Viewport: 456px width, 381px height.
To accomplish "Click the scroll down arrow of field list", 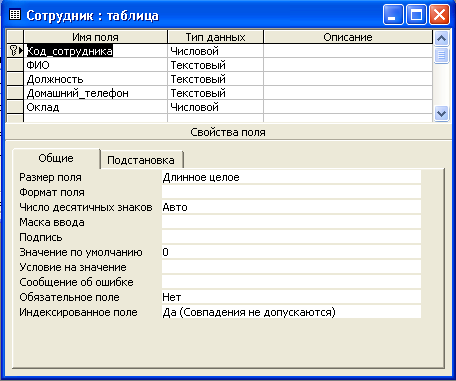I will click(x=441, y=114).
